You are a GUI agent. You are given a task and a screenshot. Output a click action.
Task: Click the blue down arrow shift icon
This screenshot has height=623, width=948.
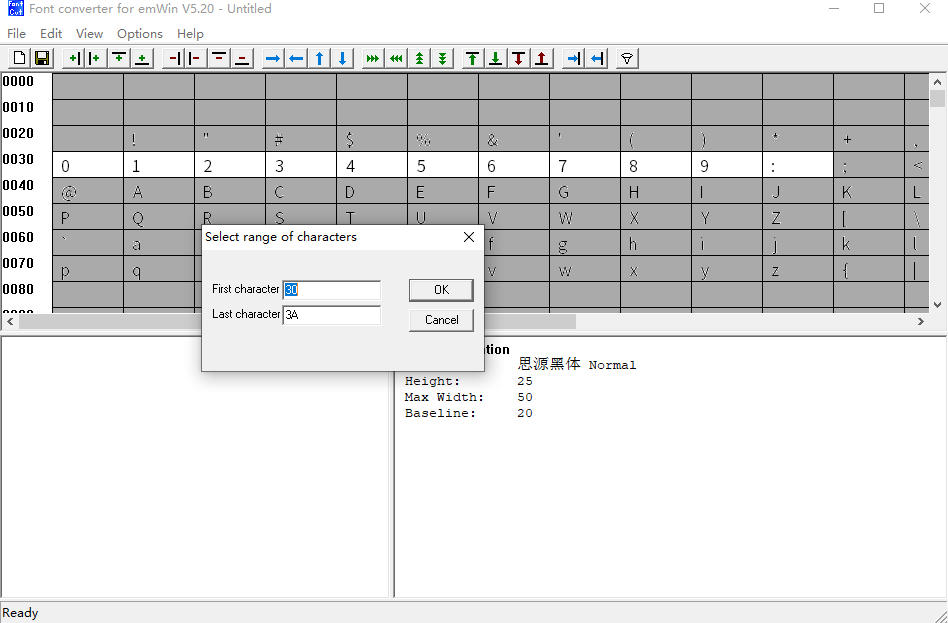(x=343, y=58)
